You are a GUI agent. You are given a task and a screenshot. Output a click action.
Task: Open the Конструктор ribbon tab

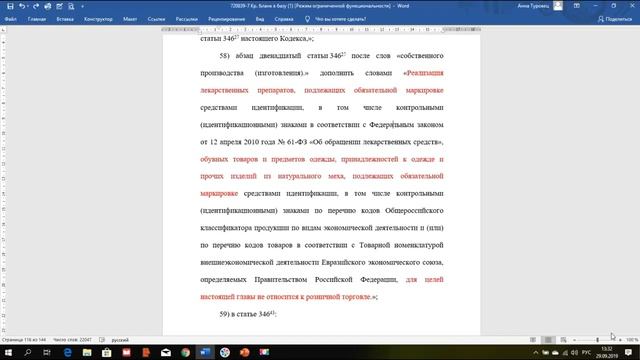tap(98, 19)
